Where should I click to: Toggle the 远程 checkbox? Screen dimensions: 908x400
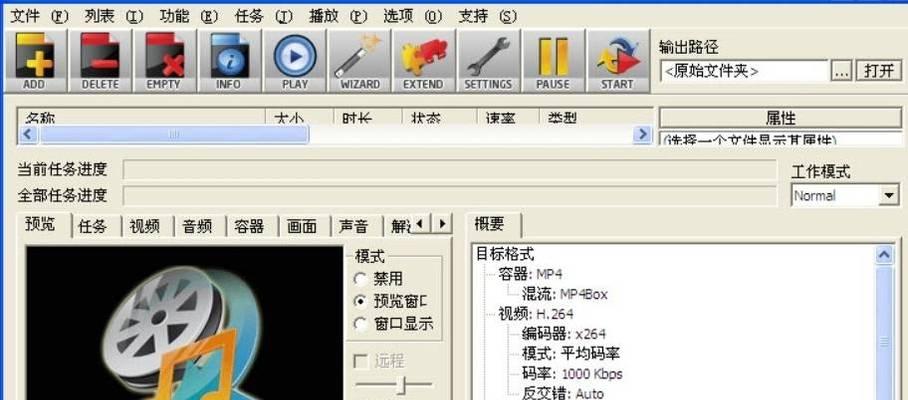click(x=379, y=361)
